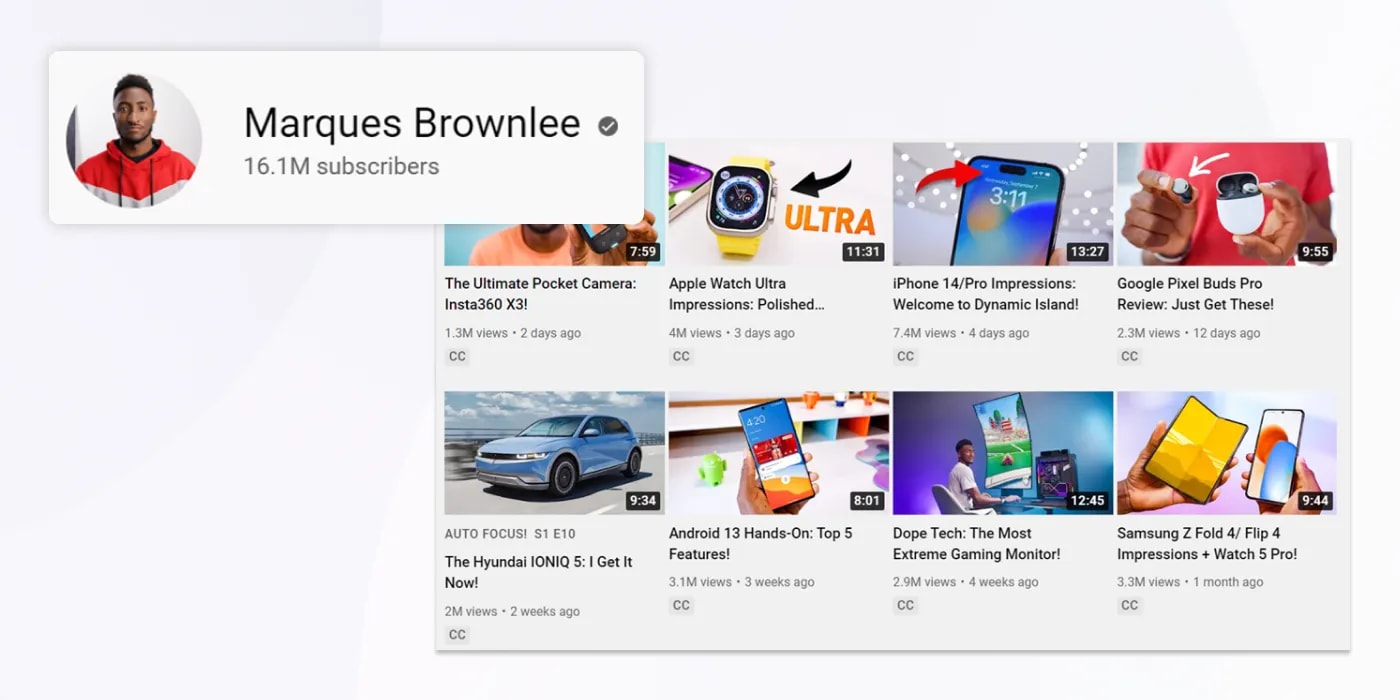Open the title "Samsung Z Fold 4/ Flip 4 Impressions"

click(x=1207, y=543)
